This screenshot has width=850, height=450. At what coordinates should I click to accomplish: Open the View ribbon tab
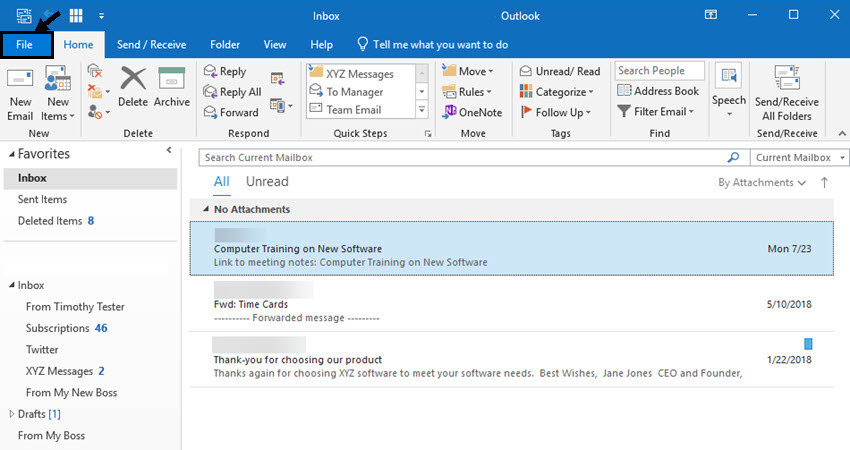click(x=275, y=45)
